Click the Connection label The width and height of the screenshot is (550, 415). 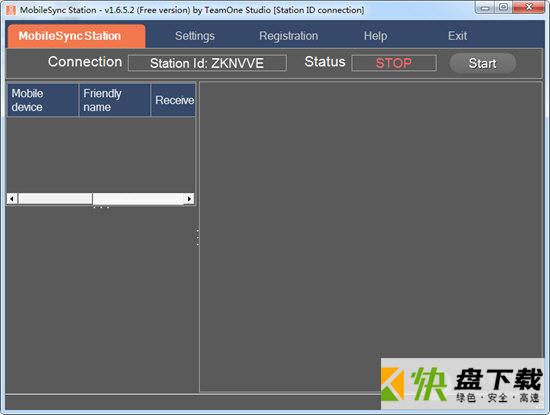tap(85, 62)
